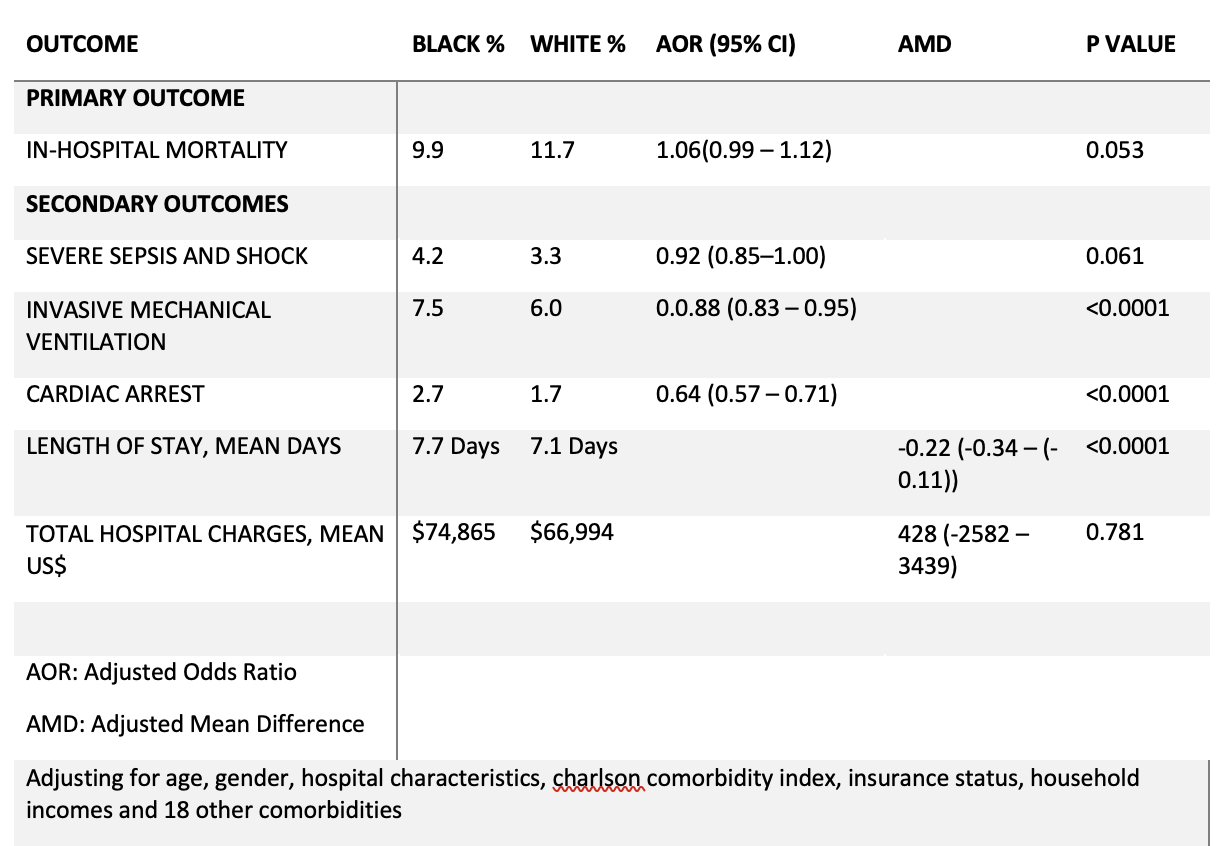Click the BLACK % column header

[458, 44]
